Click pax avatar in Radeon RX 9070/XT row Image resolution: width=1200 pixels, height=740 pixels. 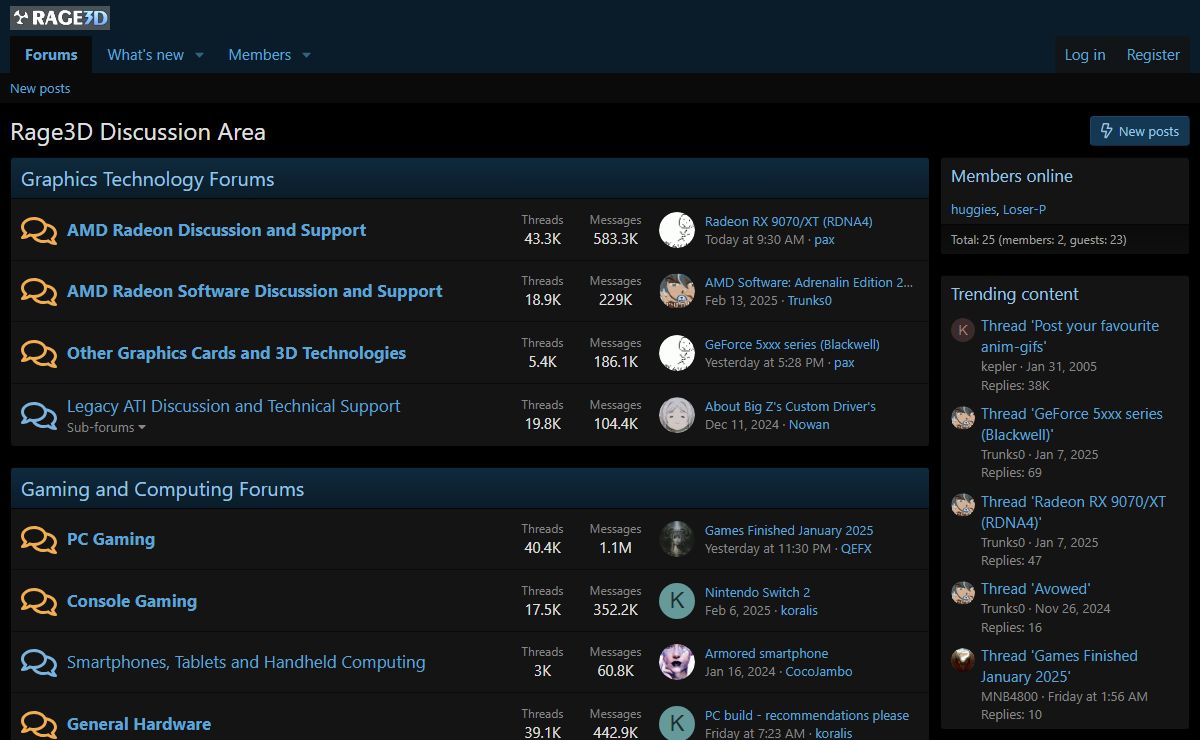pos(677,230)
